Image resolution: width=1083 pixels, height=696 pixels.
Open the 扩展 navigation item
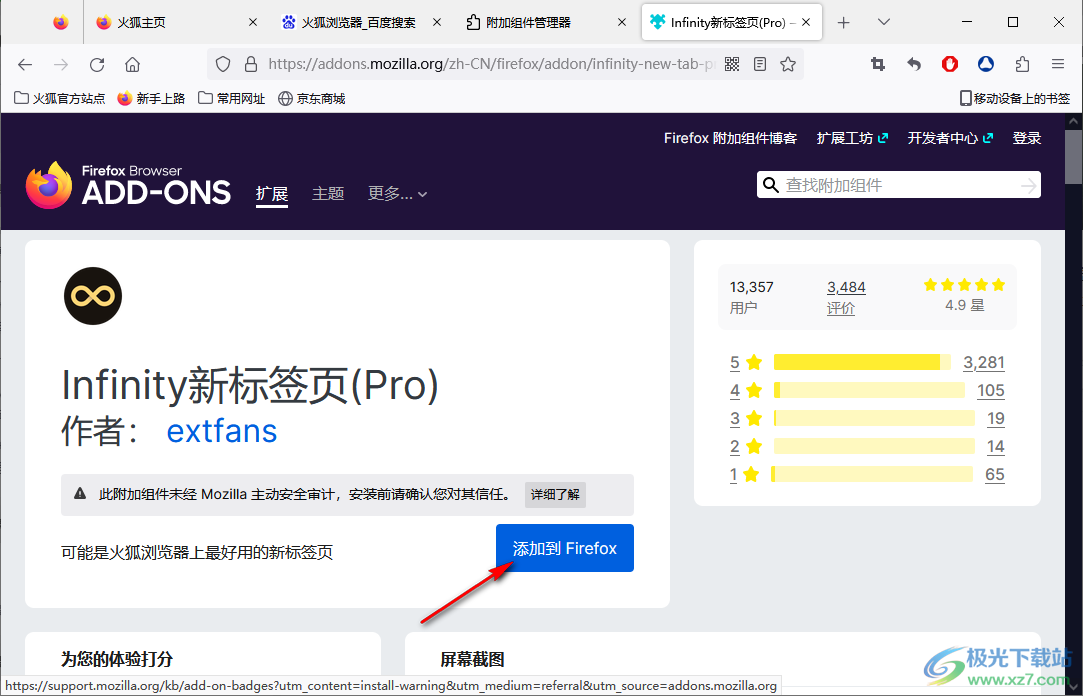click(x=272, y=194)
